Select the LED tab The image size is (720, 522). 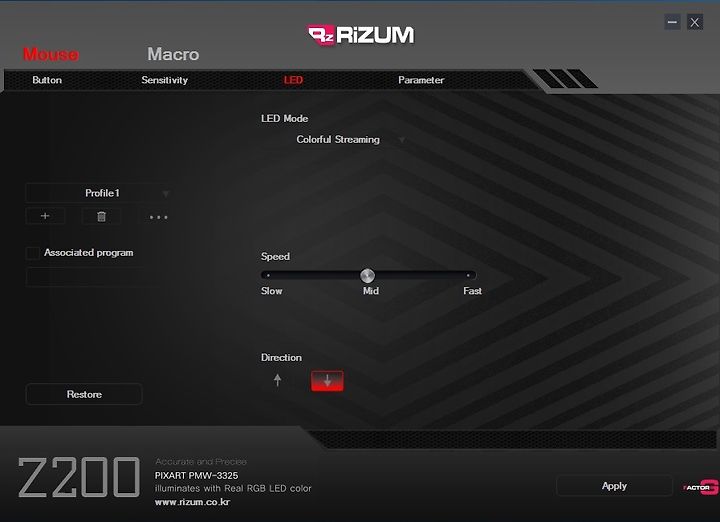(x=293, y=80)
